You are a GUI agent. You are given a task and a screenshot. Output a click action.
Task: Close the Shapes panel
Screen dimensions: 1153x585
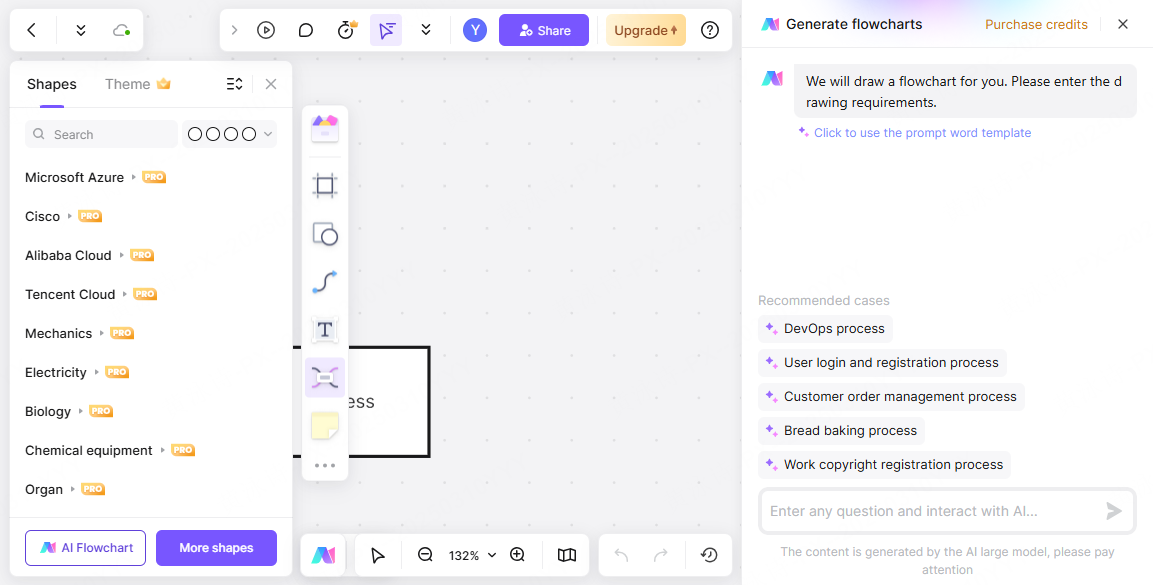point(271,84)
